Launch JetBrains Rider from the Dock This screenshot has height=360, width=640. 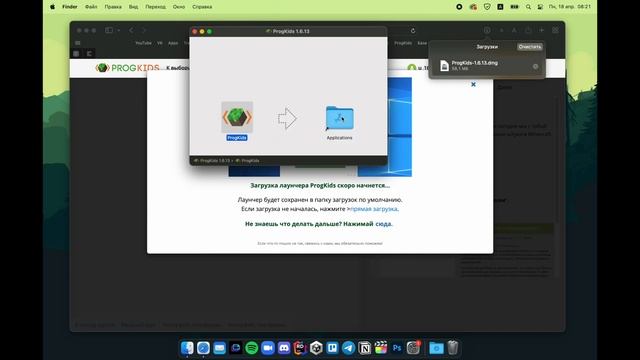[x=300, y=348]
